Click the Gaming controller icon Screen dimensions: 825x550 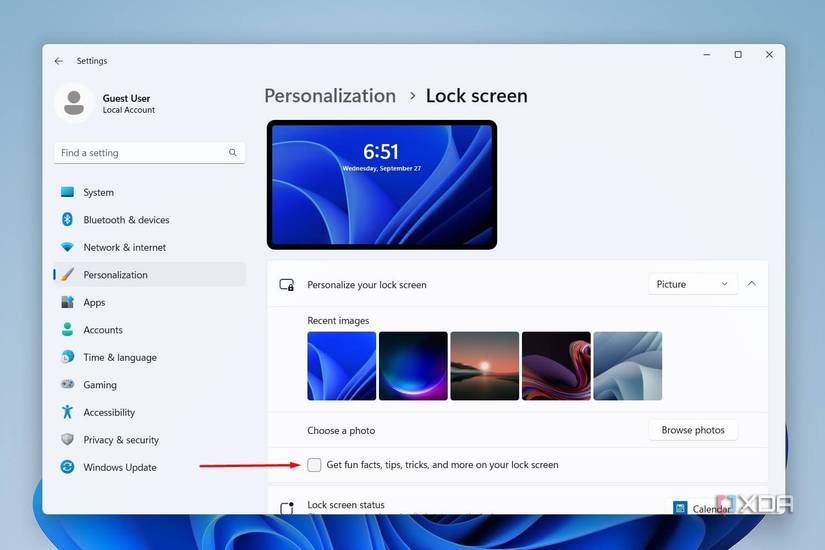tap(67, 384)
